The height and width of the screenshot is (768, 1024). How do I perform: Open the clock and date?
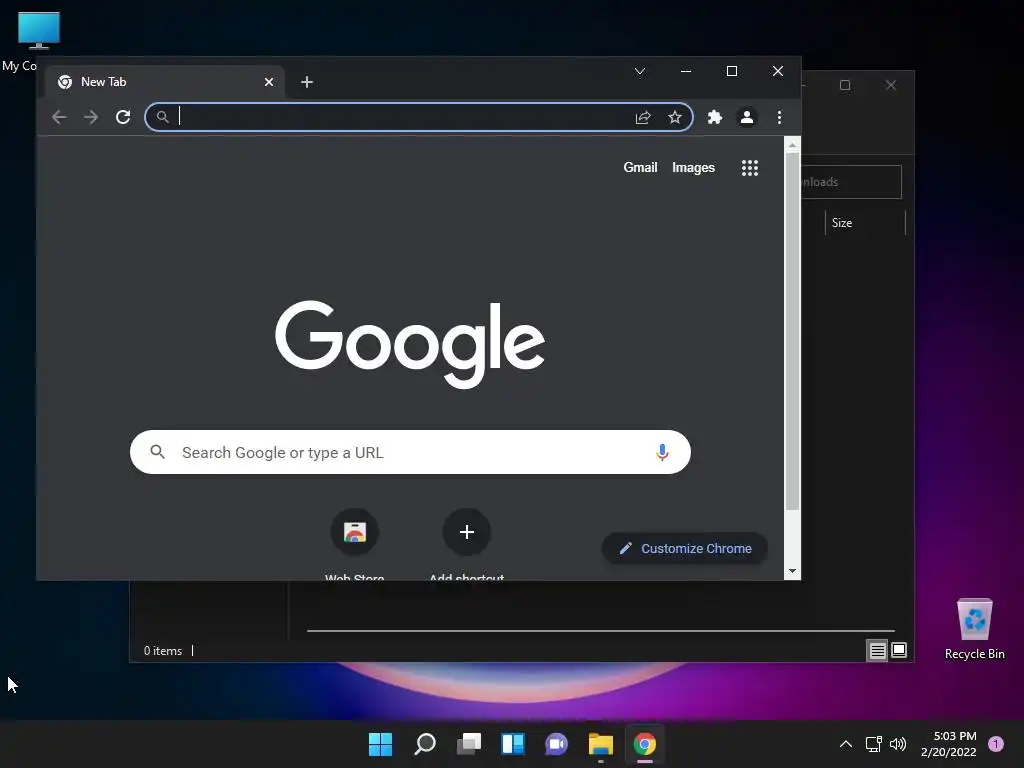tap(949, 744)
